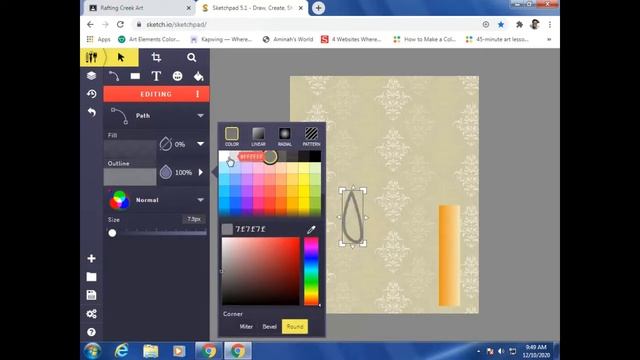Open File Explorer from the taskbar
Image resolution: width=640 pixels, height=360 pixels.
point(150,351)
